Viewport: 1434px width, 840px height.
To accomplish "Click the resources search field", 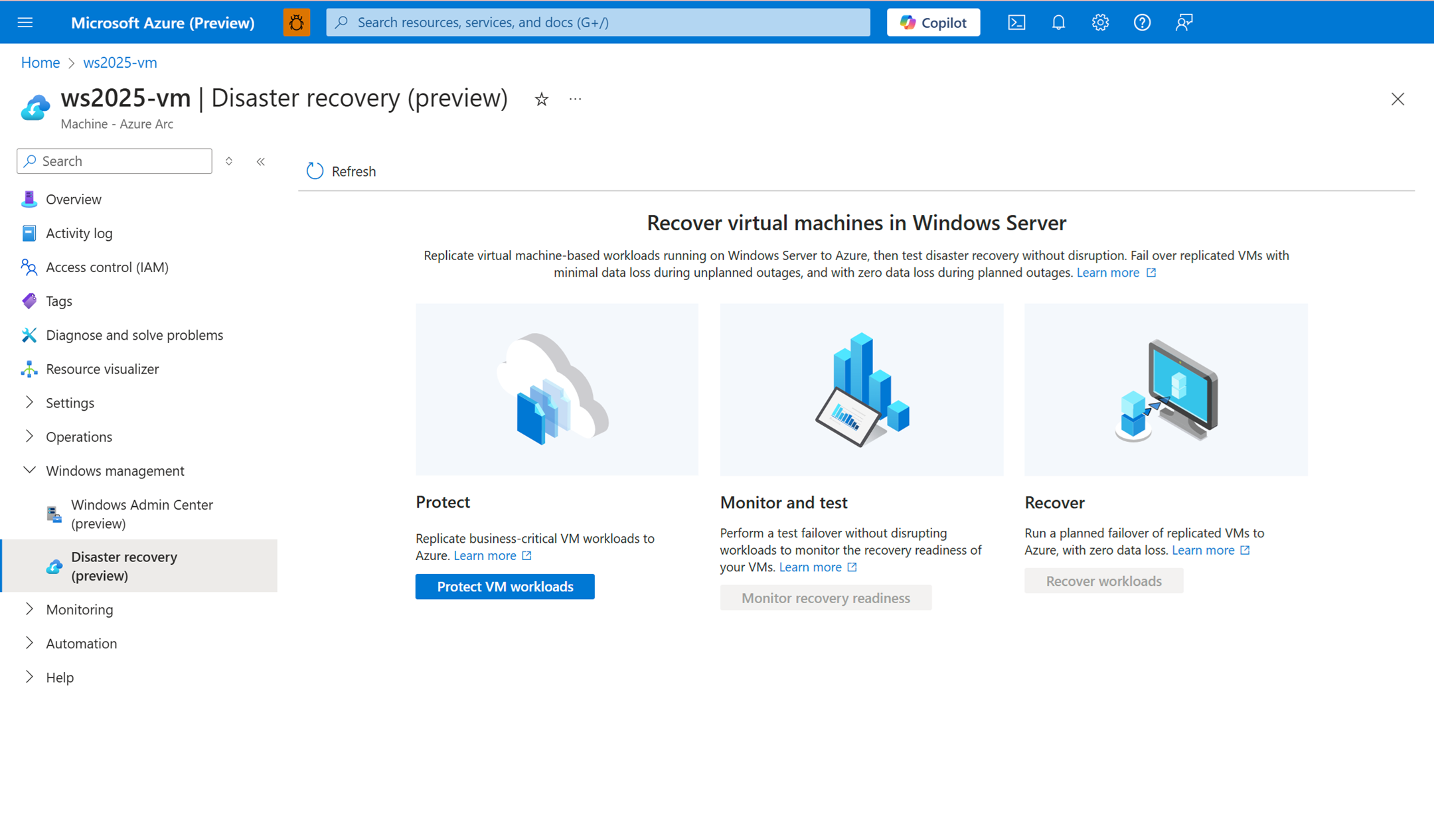I will pos(596,22).
